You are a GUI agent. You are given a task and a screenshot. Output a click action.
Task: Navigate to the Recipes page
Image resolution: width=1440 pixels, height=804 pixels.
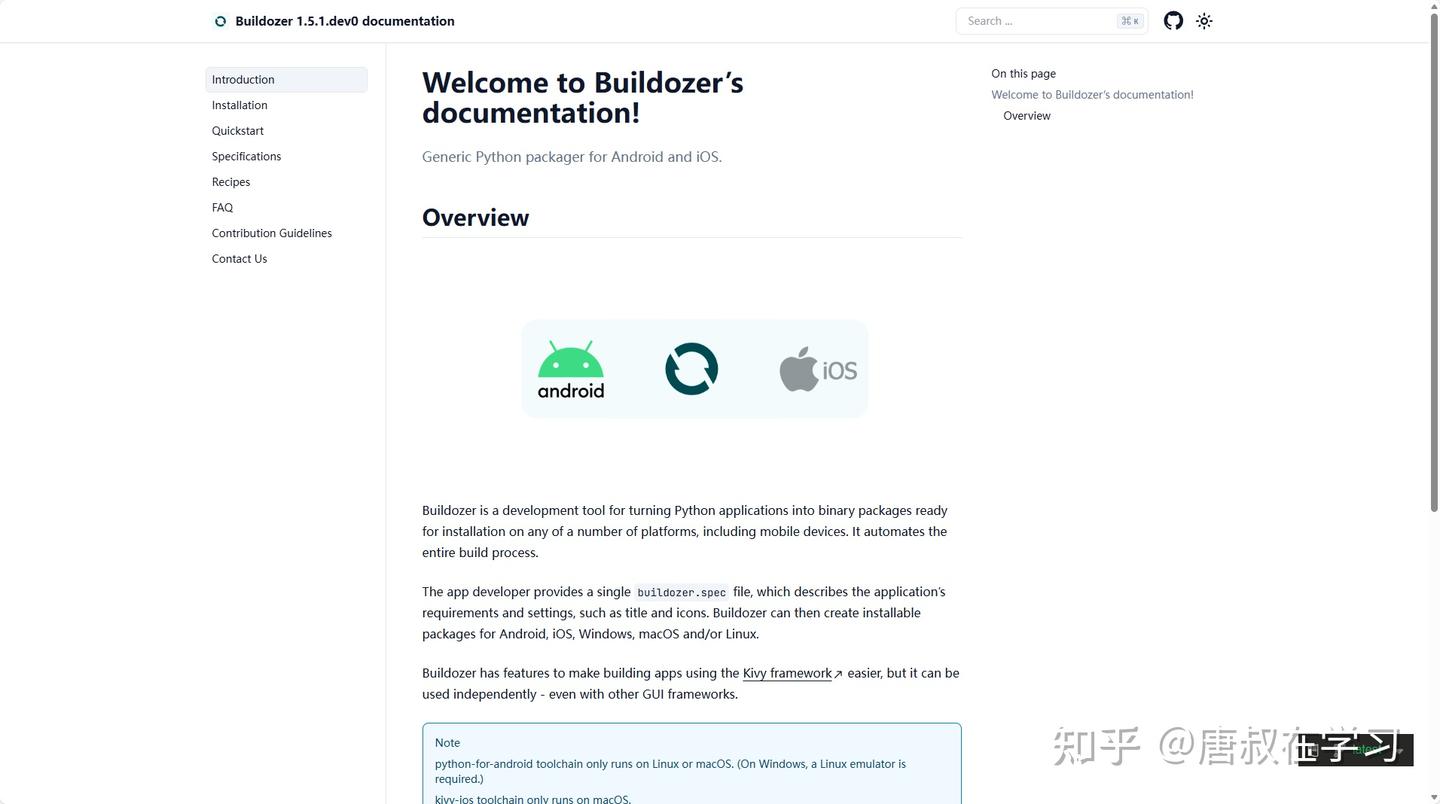pos(231,182)
